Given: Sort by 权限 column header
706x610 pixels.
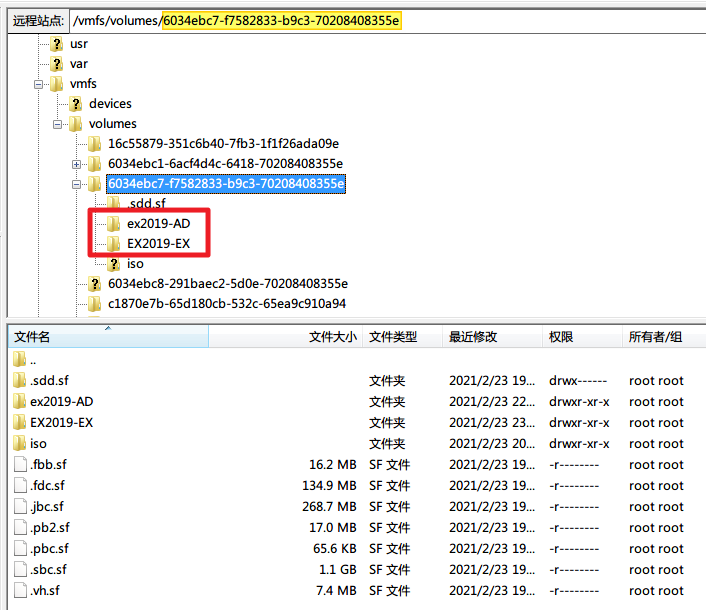Looking at the screenshot, I should 582,337.
